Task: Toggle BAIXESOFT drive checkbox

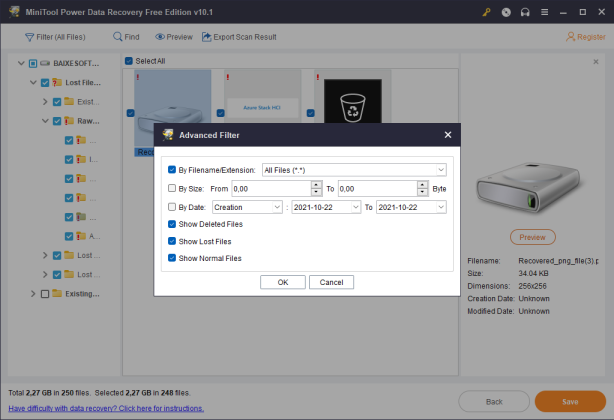Action: point(33,63)
